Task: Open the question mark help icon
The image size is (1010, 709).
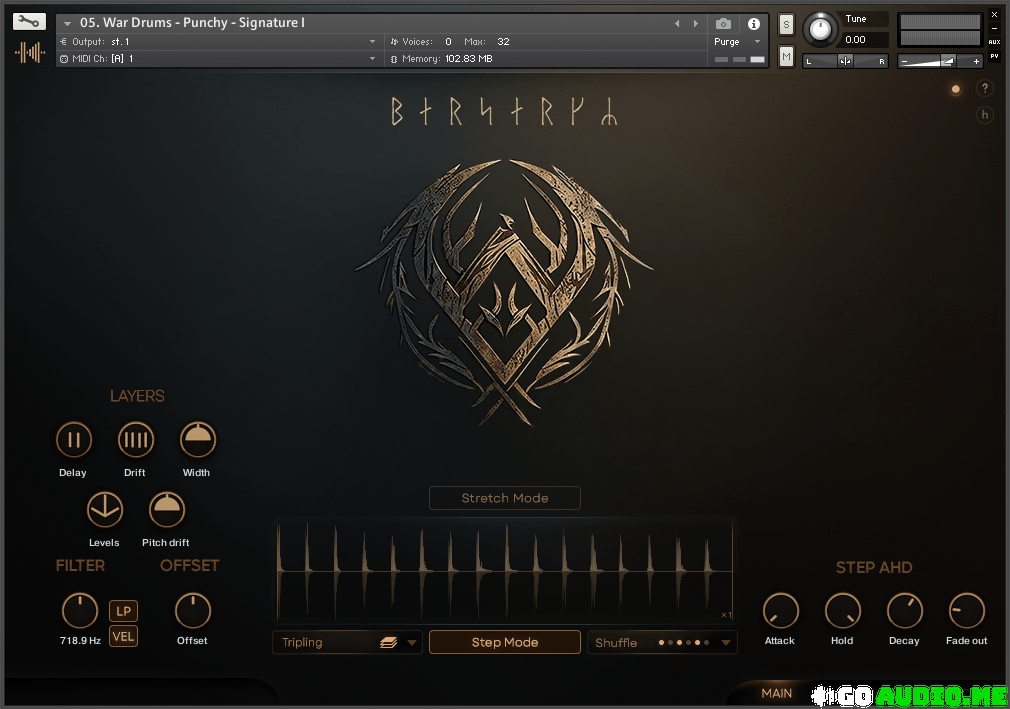Action: tap(984, 89)
